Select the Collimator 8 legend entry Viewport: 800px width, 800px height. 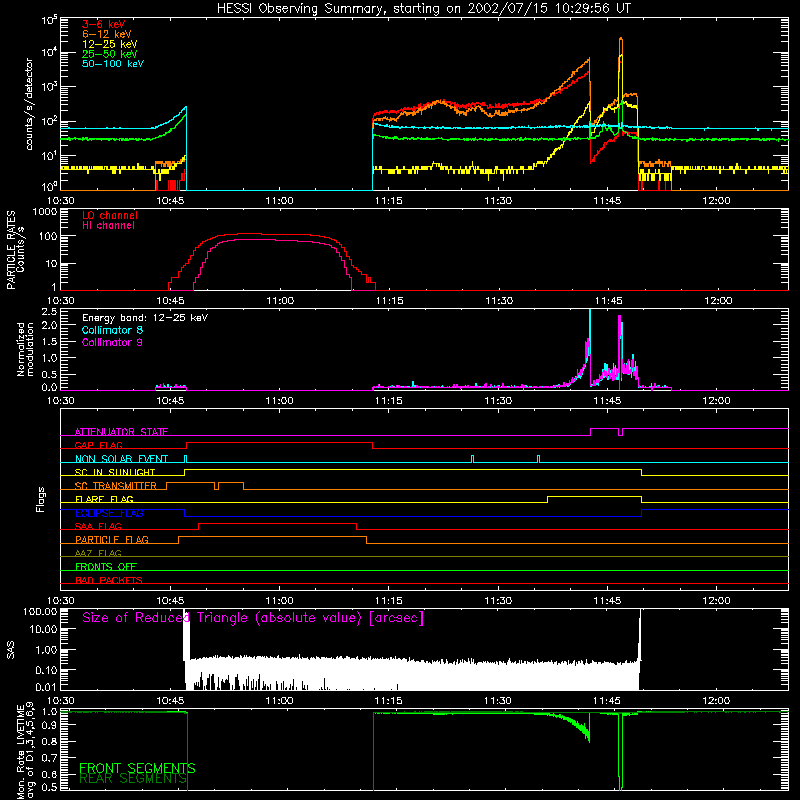pos(112,330)
